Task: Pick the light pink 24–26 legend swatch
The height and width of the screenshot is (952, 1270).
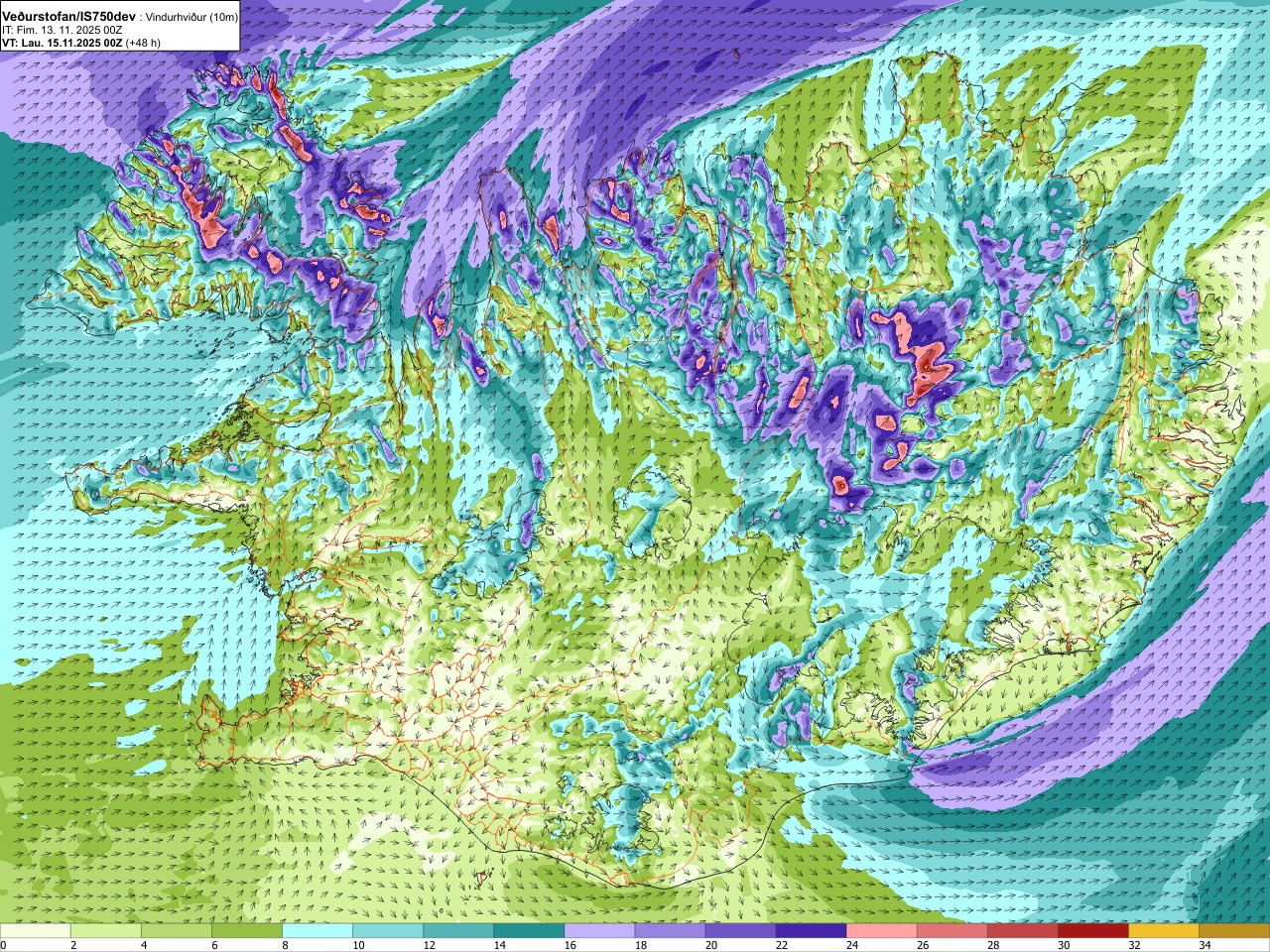Action: 881,931
